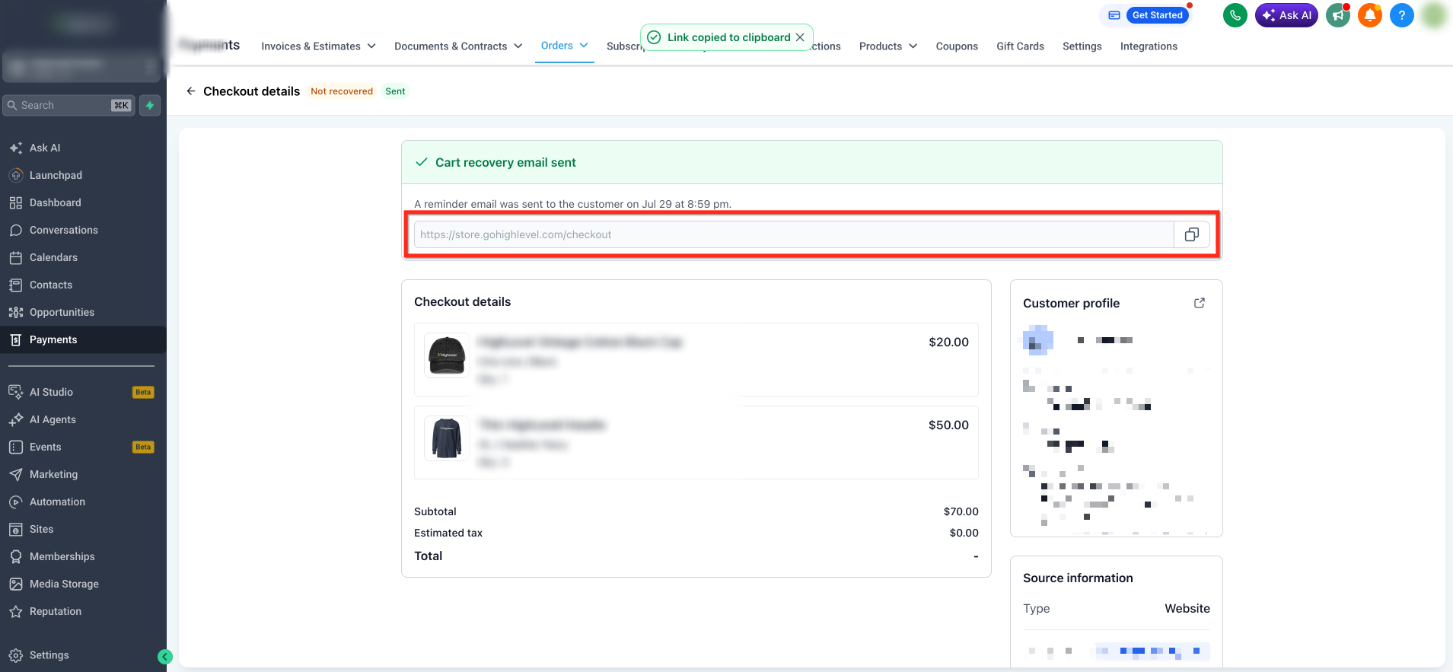Click the green phone dialer icon
Image resolution: width=1453 pixels, height=672 pixels.
(x=1235, y=15)
